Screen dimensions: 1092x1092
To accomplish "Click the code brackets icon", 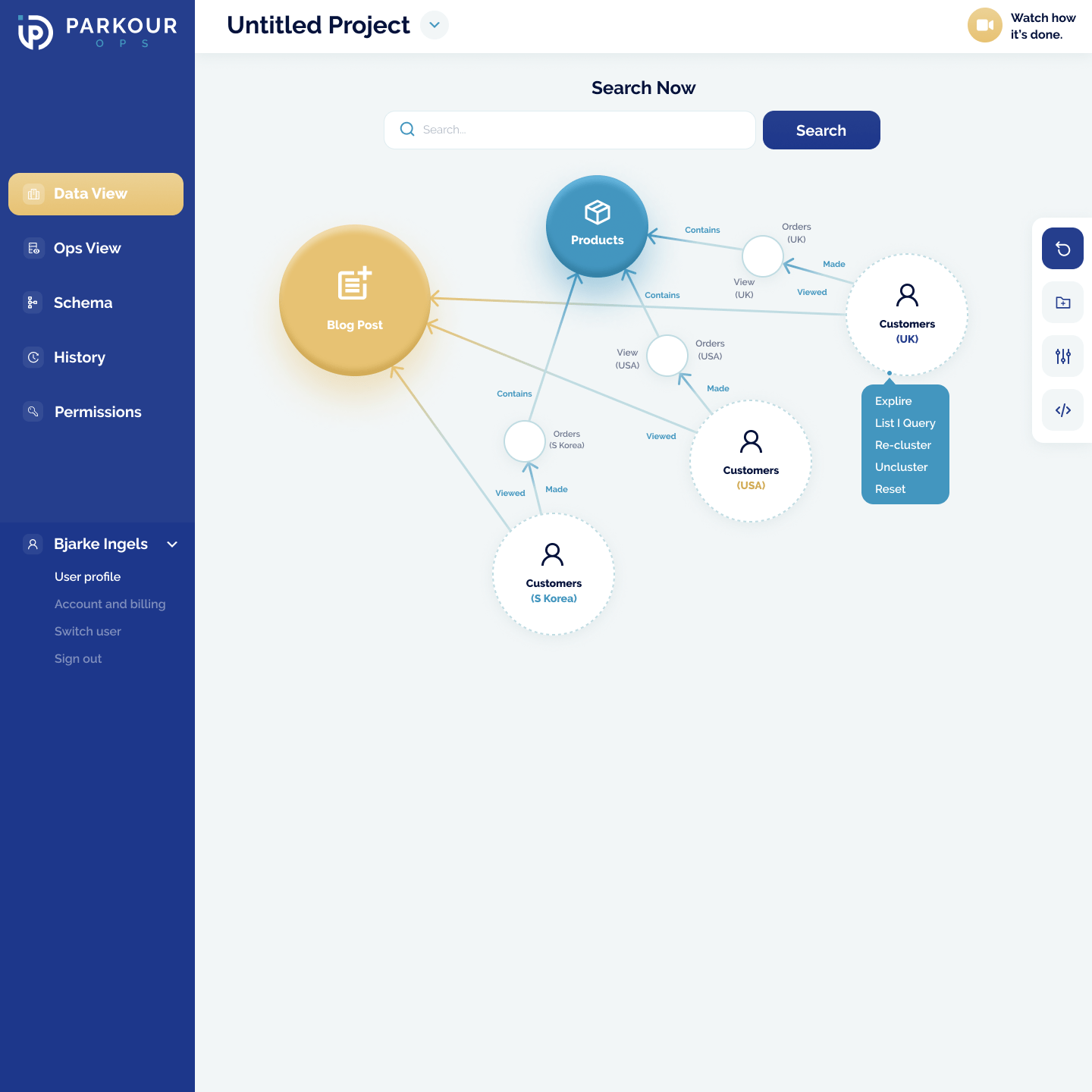I will coord(1062,410).
